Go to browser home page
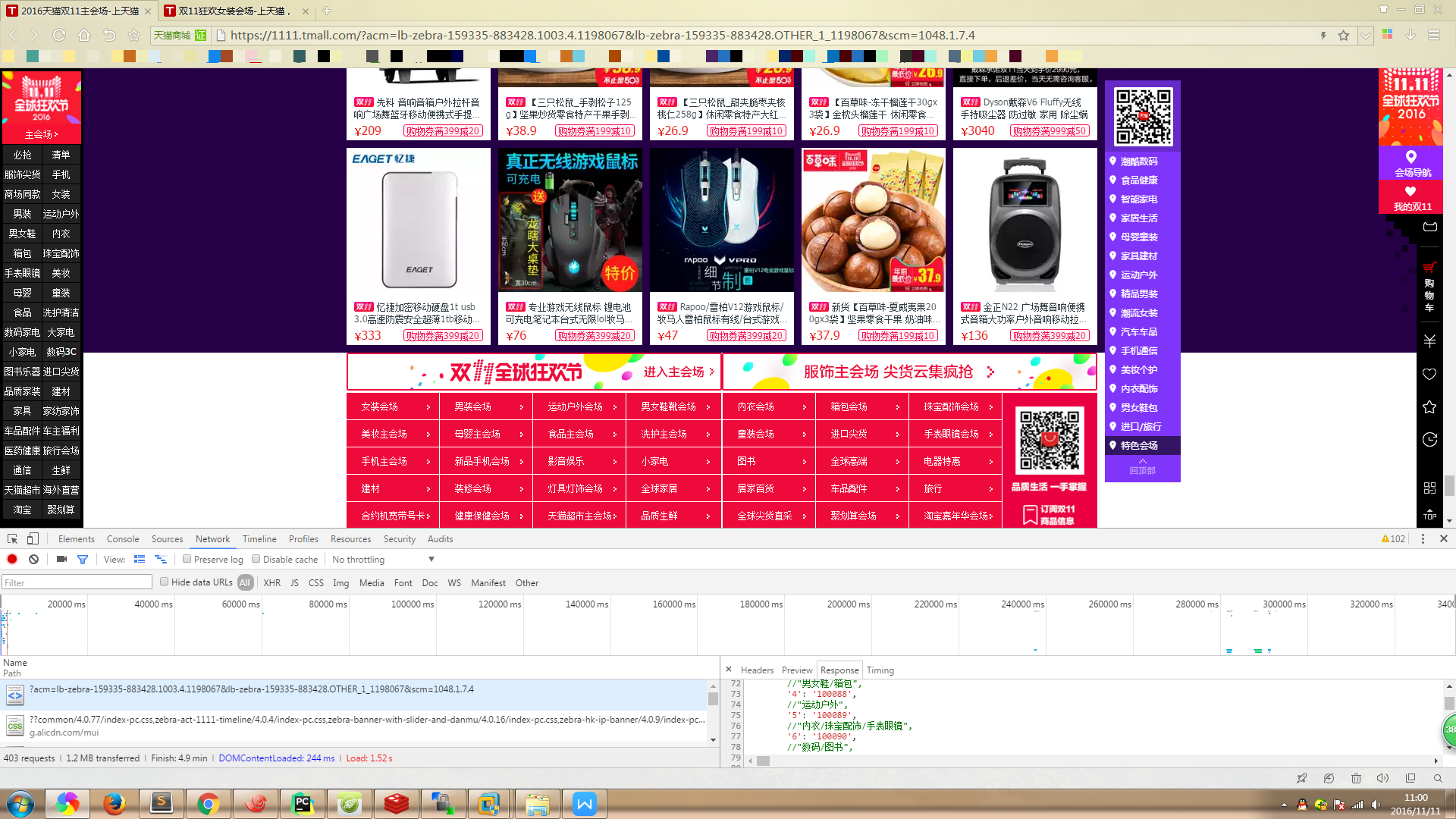 coord(84,35)
